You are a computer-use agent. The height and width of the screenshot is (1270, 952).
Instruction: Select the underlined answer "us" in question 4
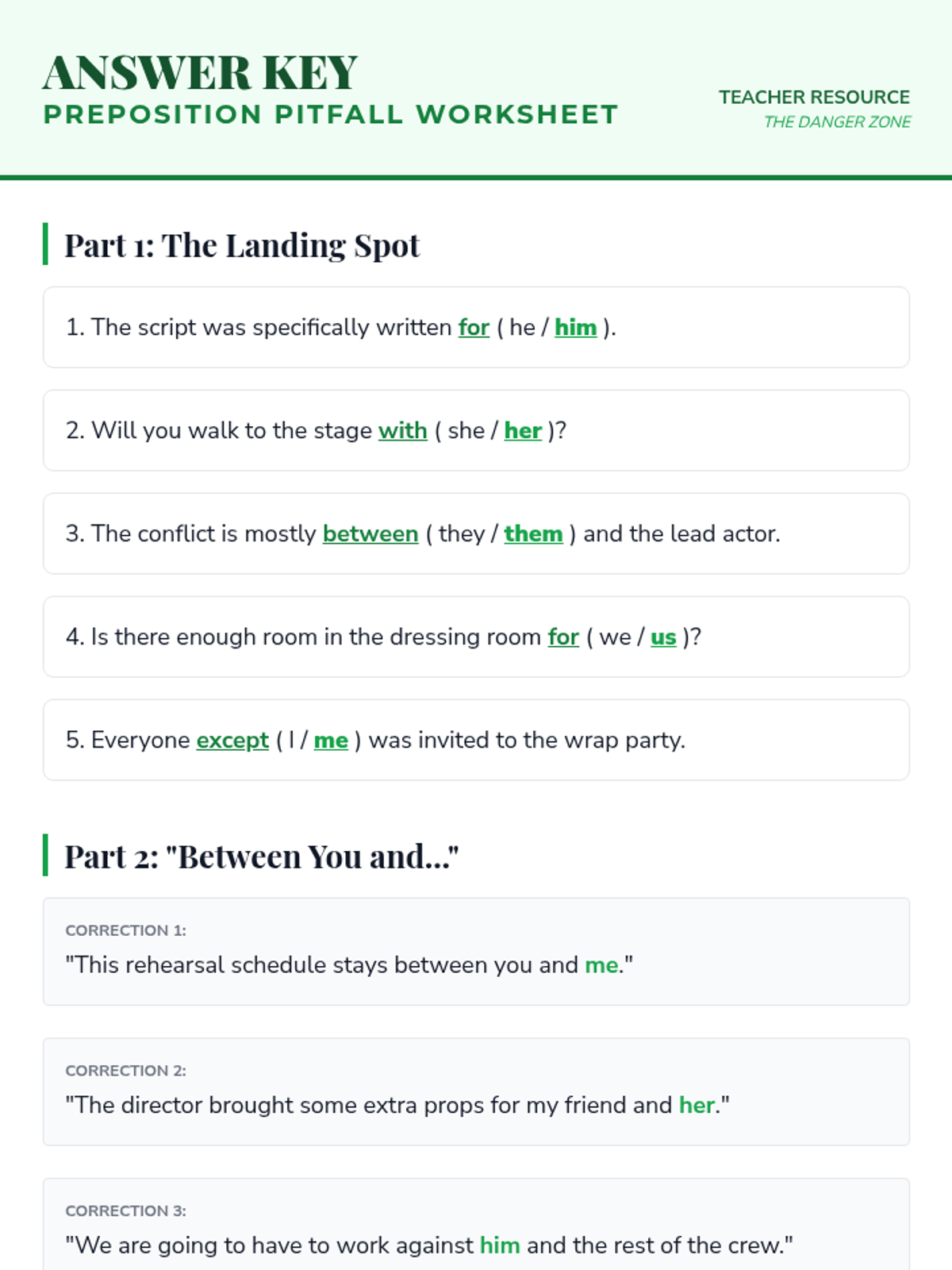(x=663, y=637)
